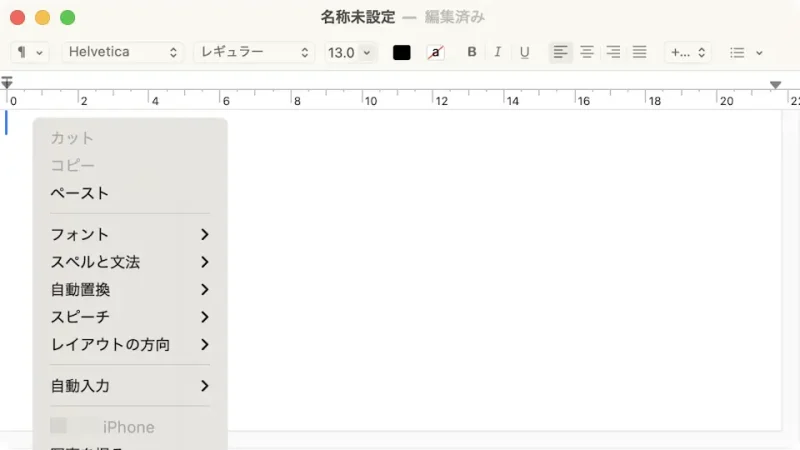Open text background color picker
This screenshot has width=800, height=450.
435,52
